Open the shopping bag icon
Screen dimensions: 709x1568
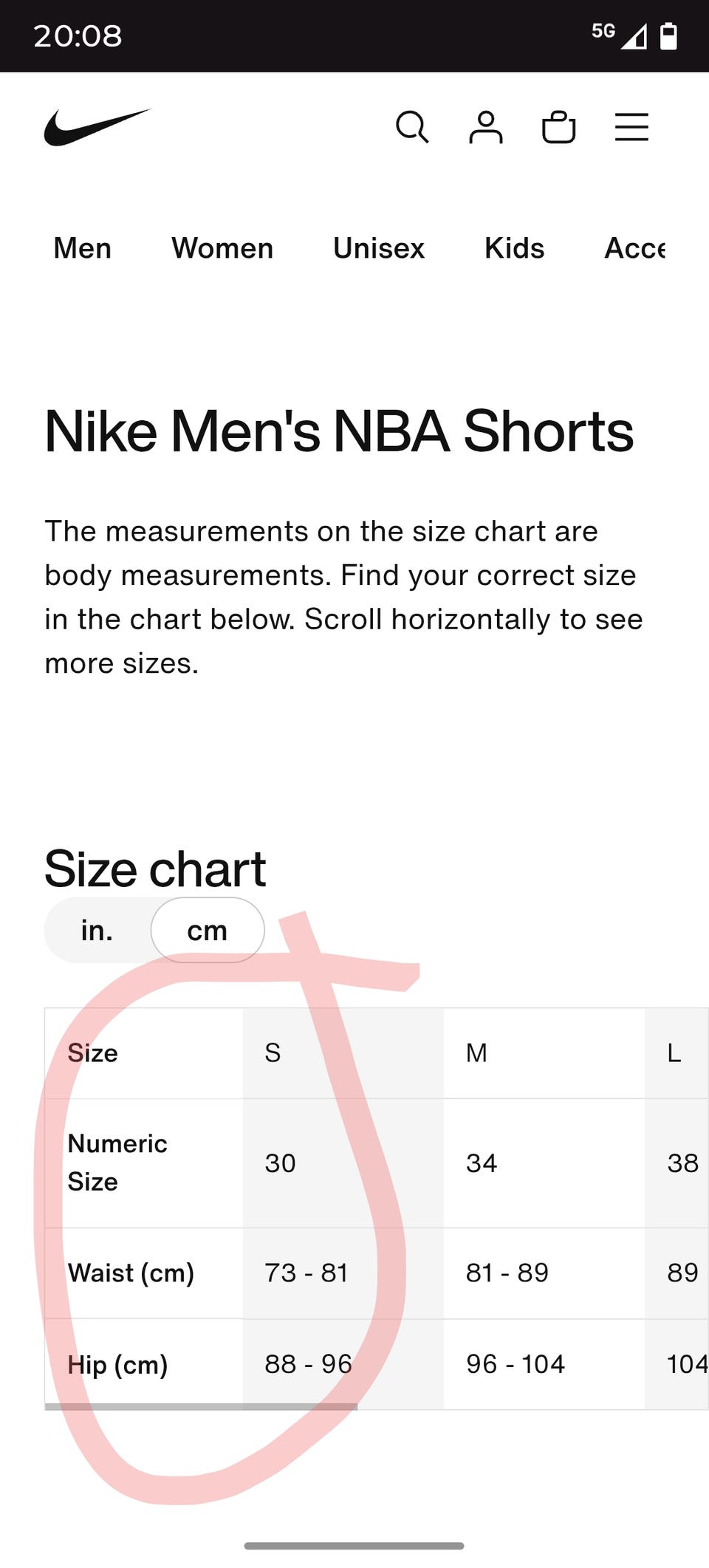[558, 127]
